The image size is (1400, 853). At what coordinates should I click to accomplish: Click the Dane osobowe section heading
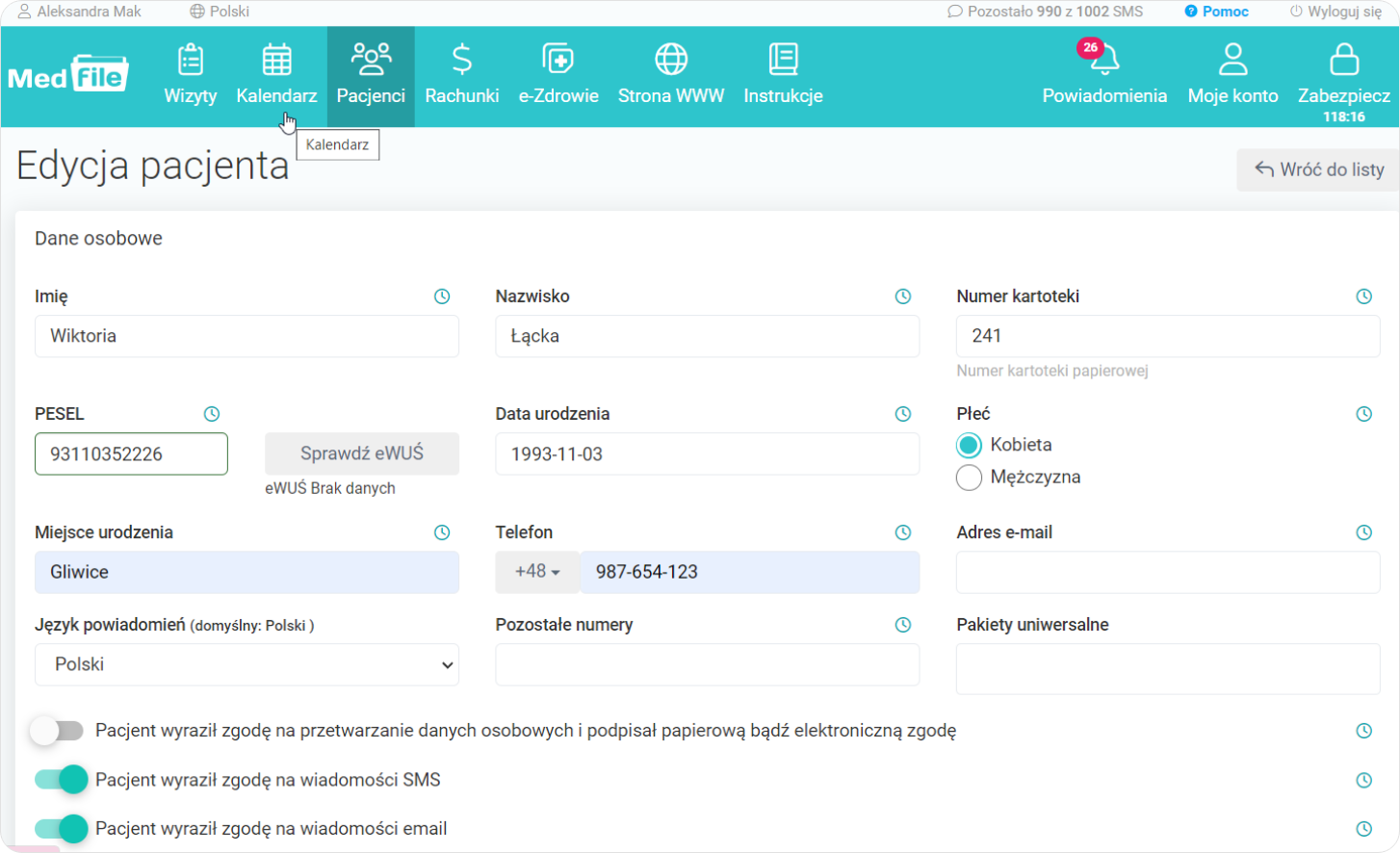pos(98,239)
